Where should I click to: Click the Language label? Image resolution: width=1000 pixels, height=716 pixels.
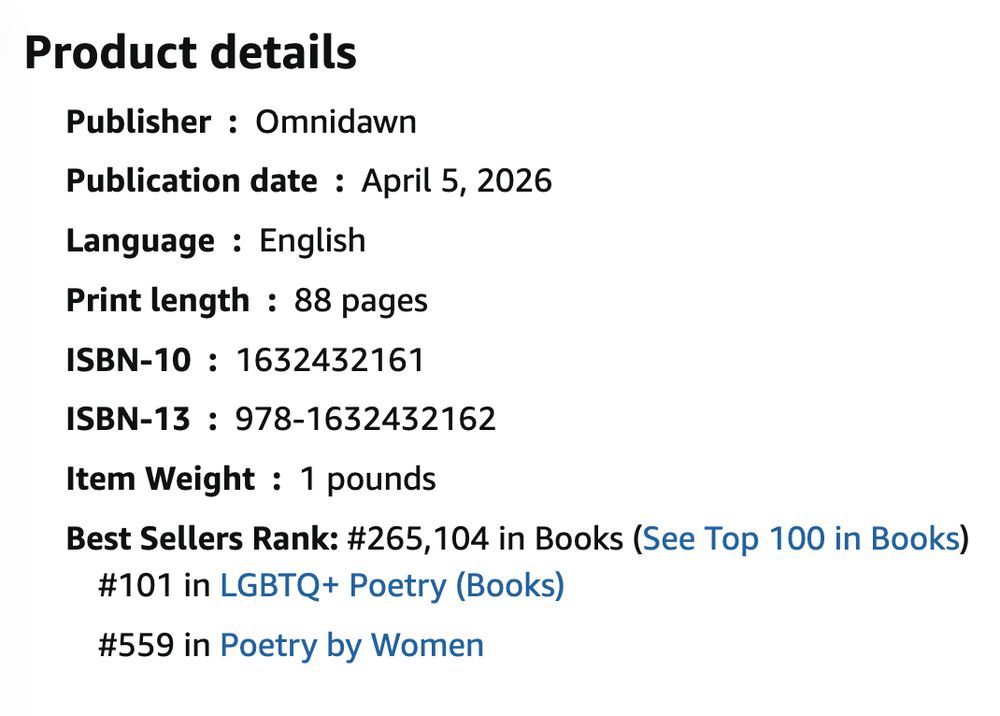(140, 241)
